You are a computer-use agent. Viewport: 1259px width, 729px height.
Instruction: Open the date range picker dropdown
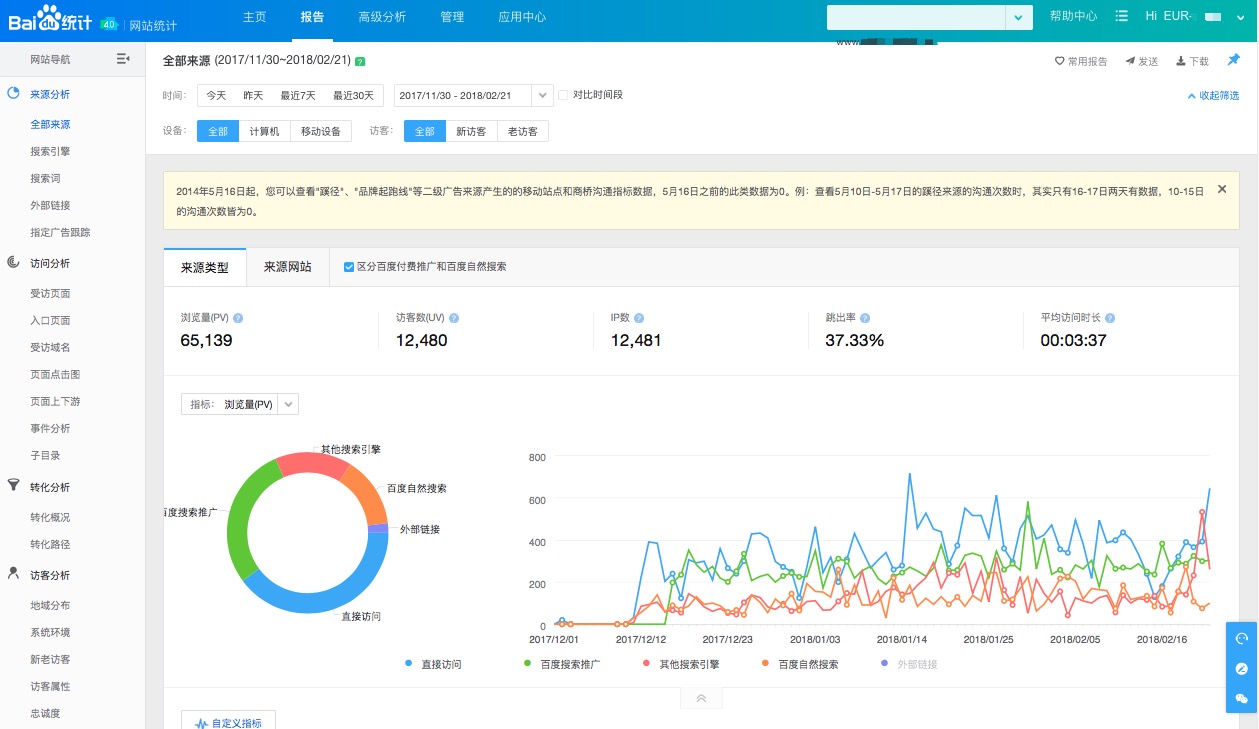(x=541, y=95)
